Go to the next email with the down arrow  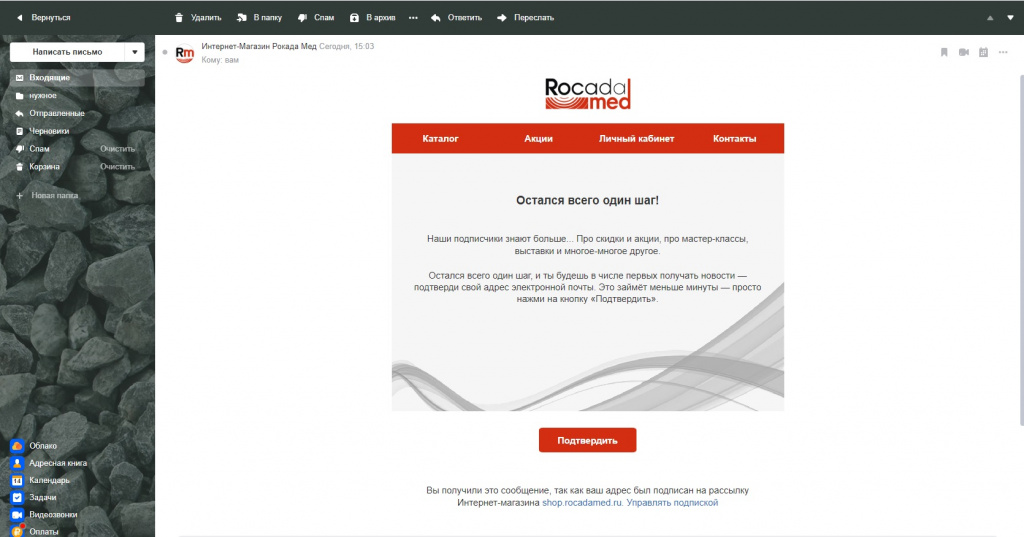(x=1010, y=18)
